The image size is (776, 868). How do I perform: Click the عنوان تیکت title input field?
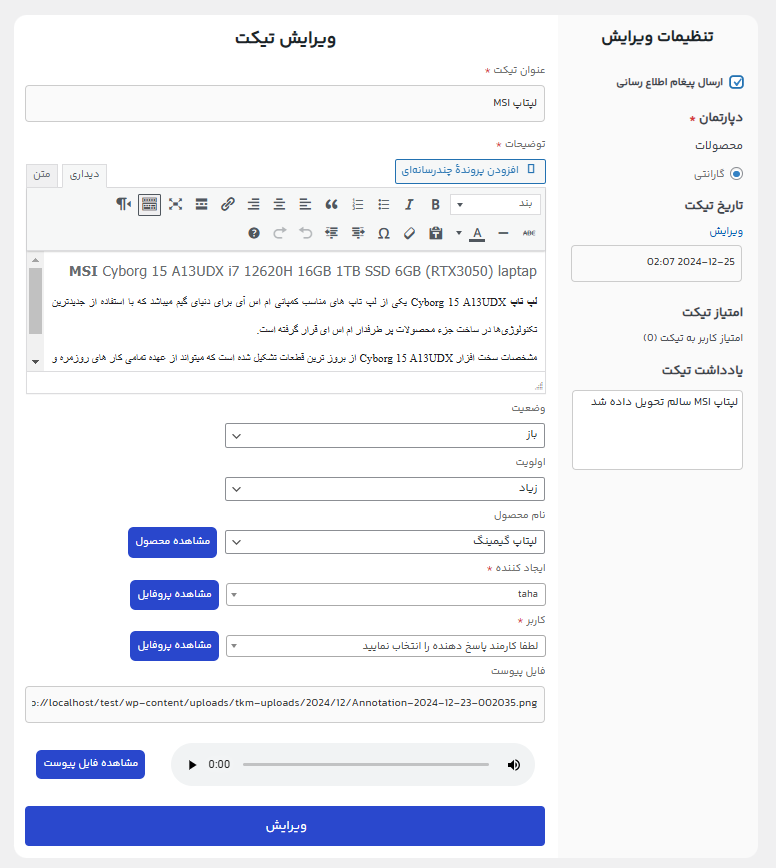(x=285, y=103)
